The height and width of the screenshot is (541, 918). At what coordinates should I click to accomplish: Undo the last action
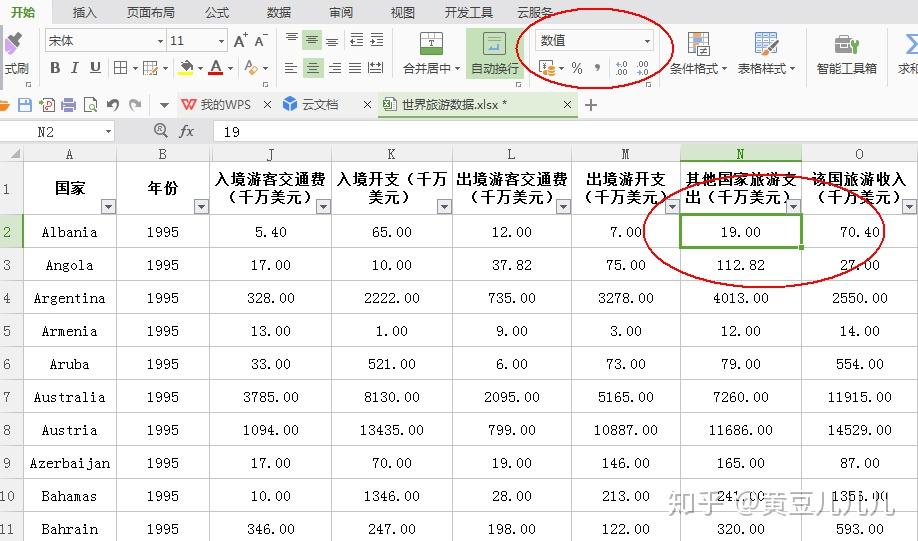(x=113, y=105)
